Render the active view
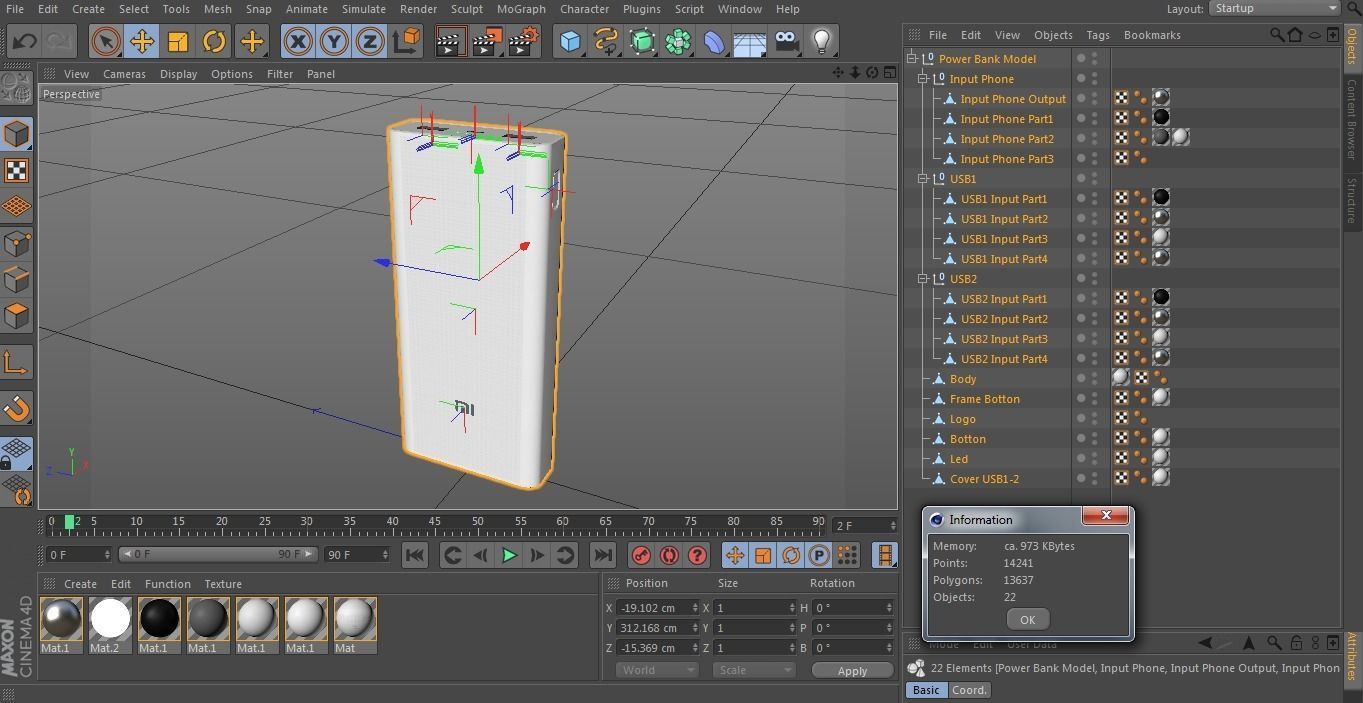 pos(450,41)
